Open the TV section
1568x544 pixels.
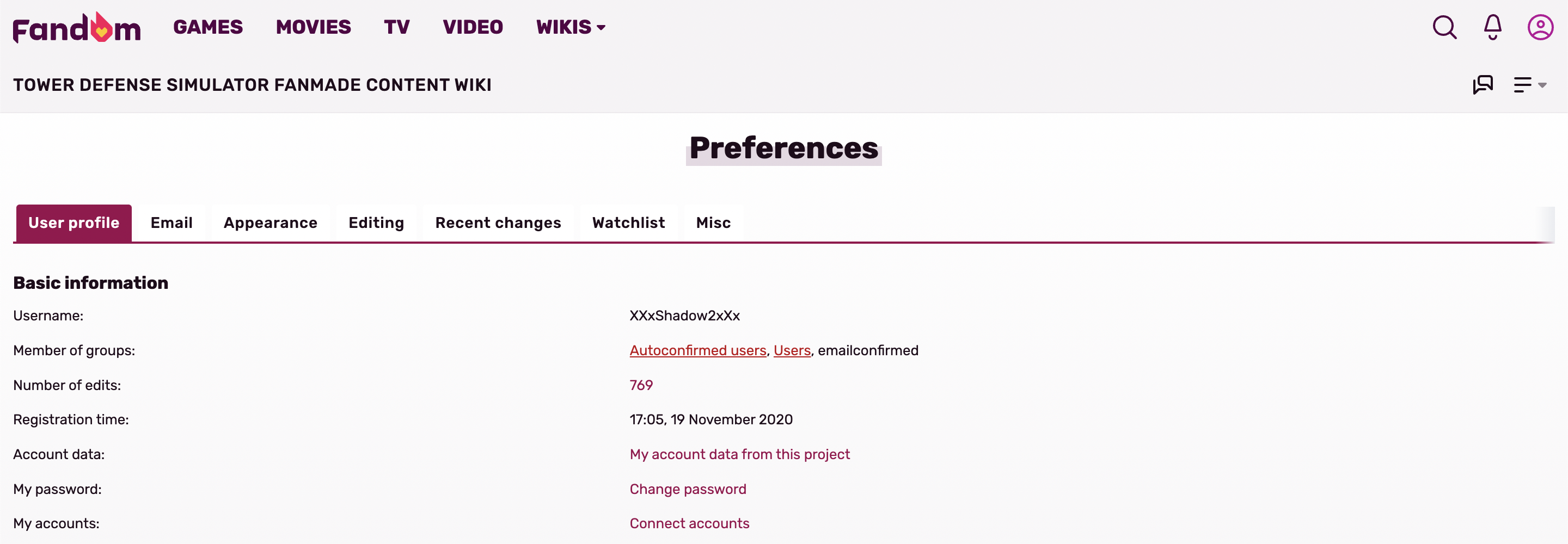(396, 27)
